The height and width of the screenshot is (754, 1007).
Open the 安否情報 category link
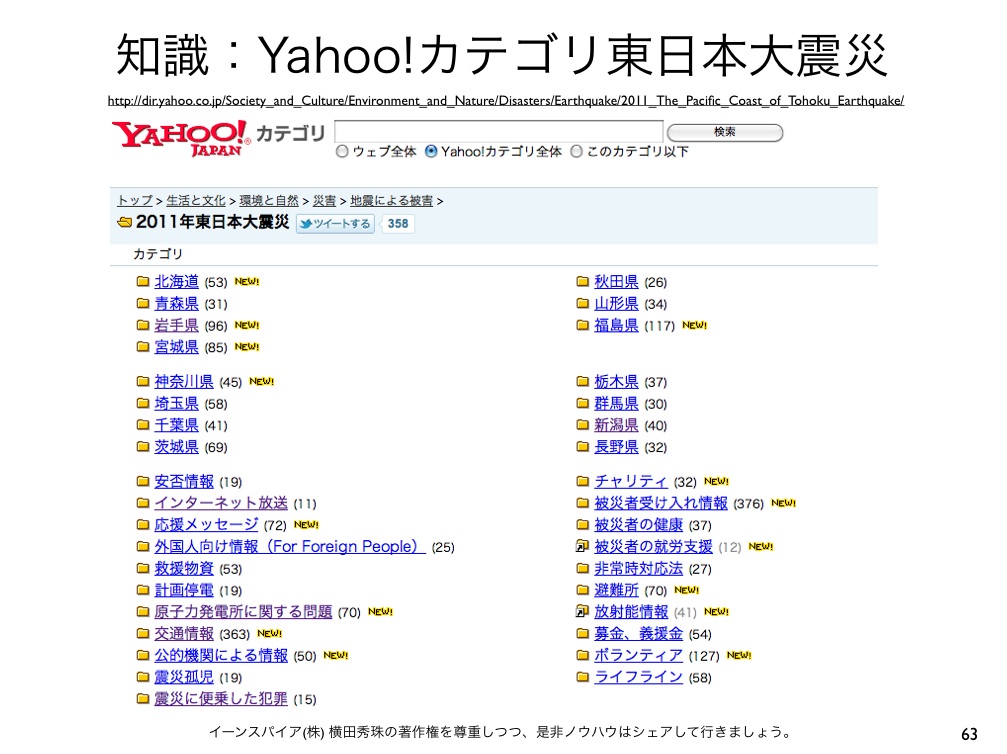click(x=184, y=481)
